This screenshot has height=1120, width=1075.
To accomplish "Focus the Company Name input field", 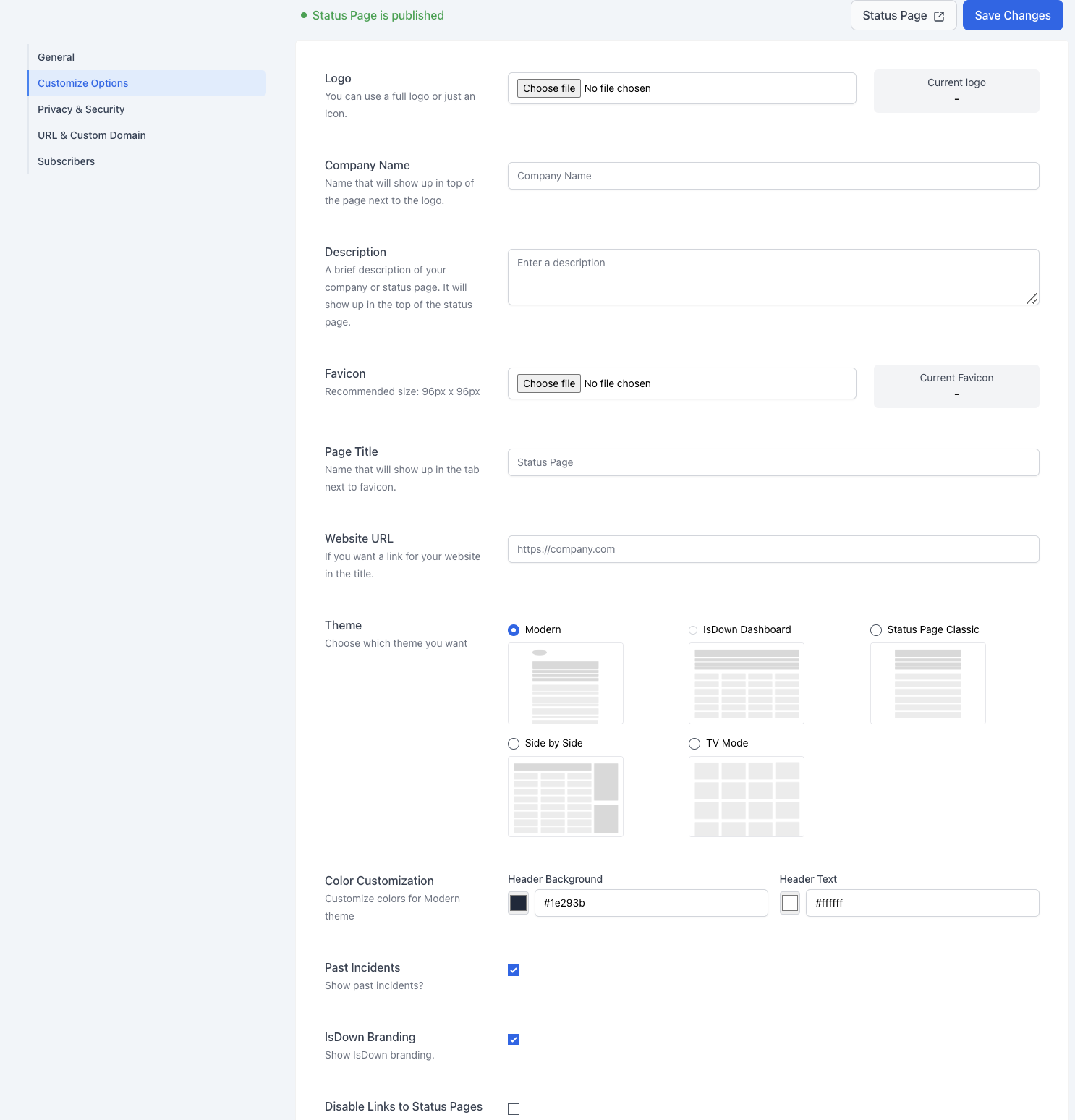I will 773,176.
